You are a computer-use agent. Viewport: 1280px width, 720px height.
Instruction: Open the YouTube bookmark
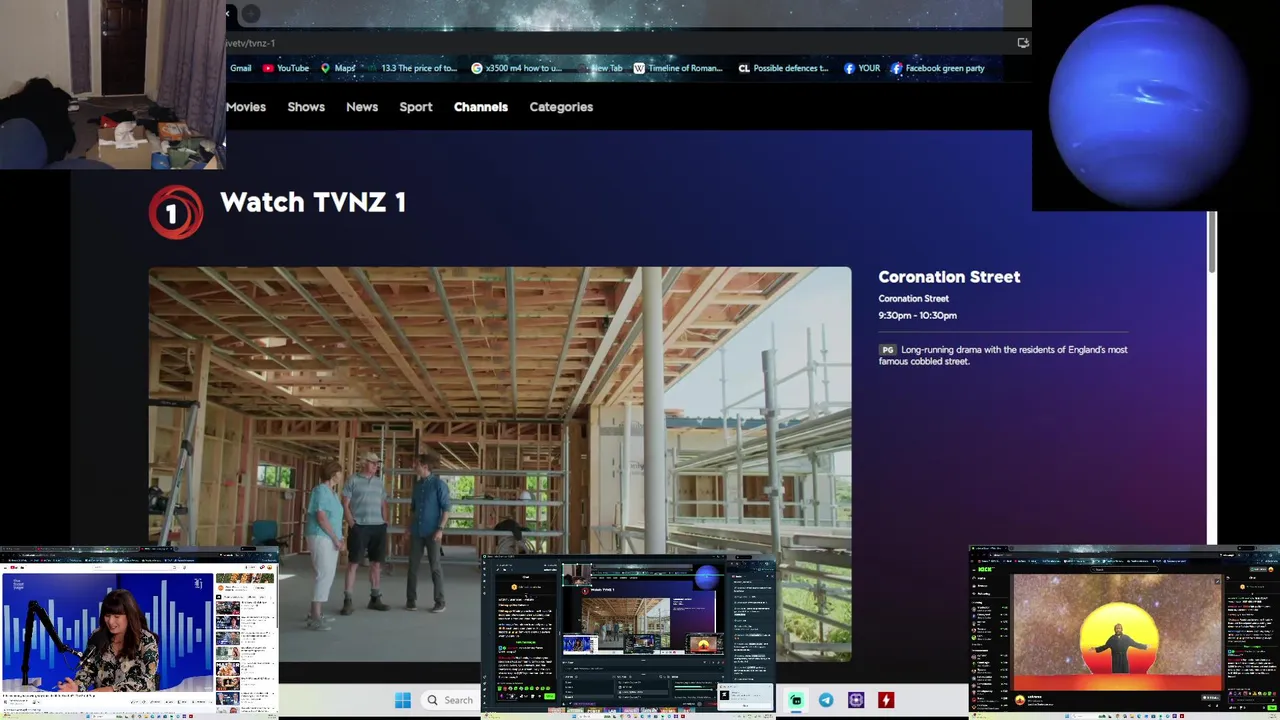[x=286, y=68]
